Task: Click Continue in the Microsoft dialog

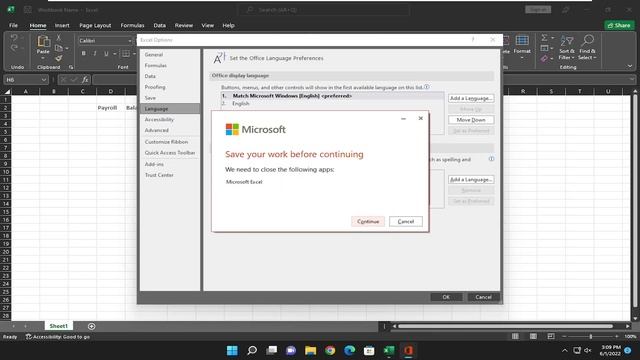Action: click(368, 221)
